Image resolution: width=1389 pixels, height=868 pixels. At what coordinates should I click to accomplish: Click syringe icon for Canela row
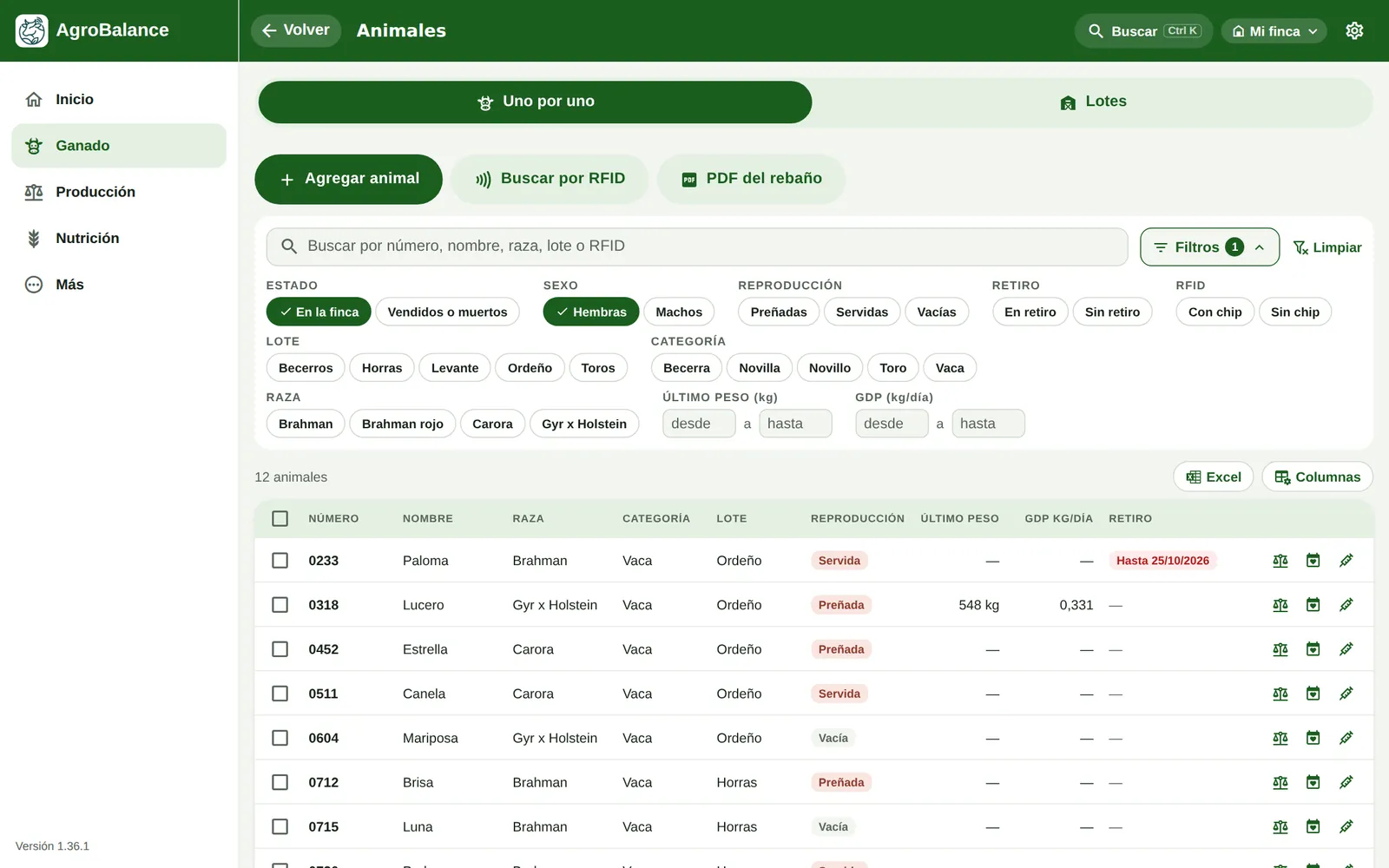coord(1346,694)
